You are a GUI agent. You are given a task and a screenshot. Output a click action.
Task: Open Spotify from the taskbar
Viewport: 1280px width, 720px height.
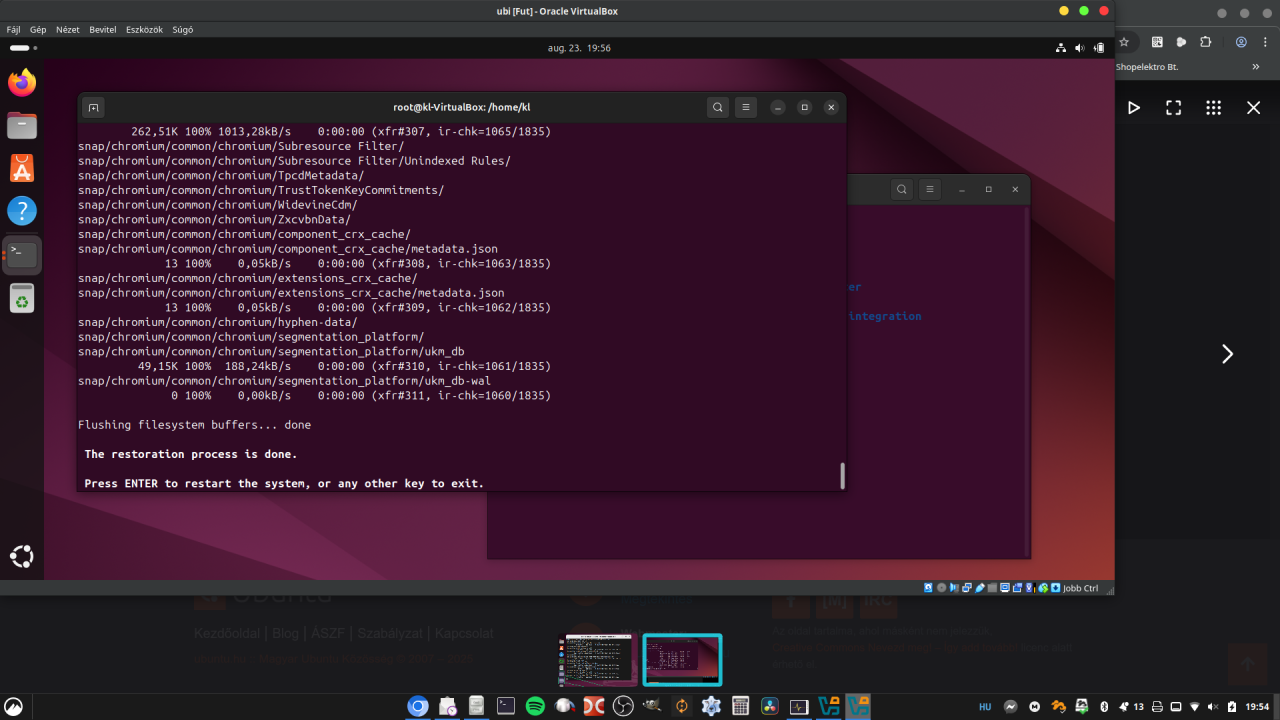[x=535, y=706]
